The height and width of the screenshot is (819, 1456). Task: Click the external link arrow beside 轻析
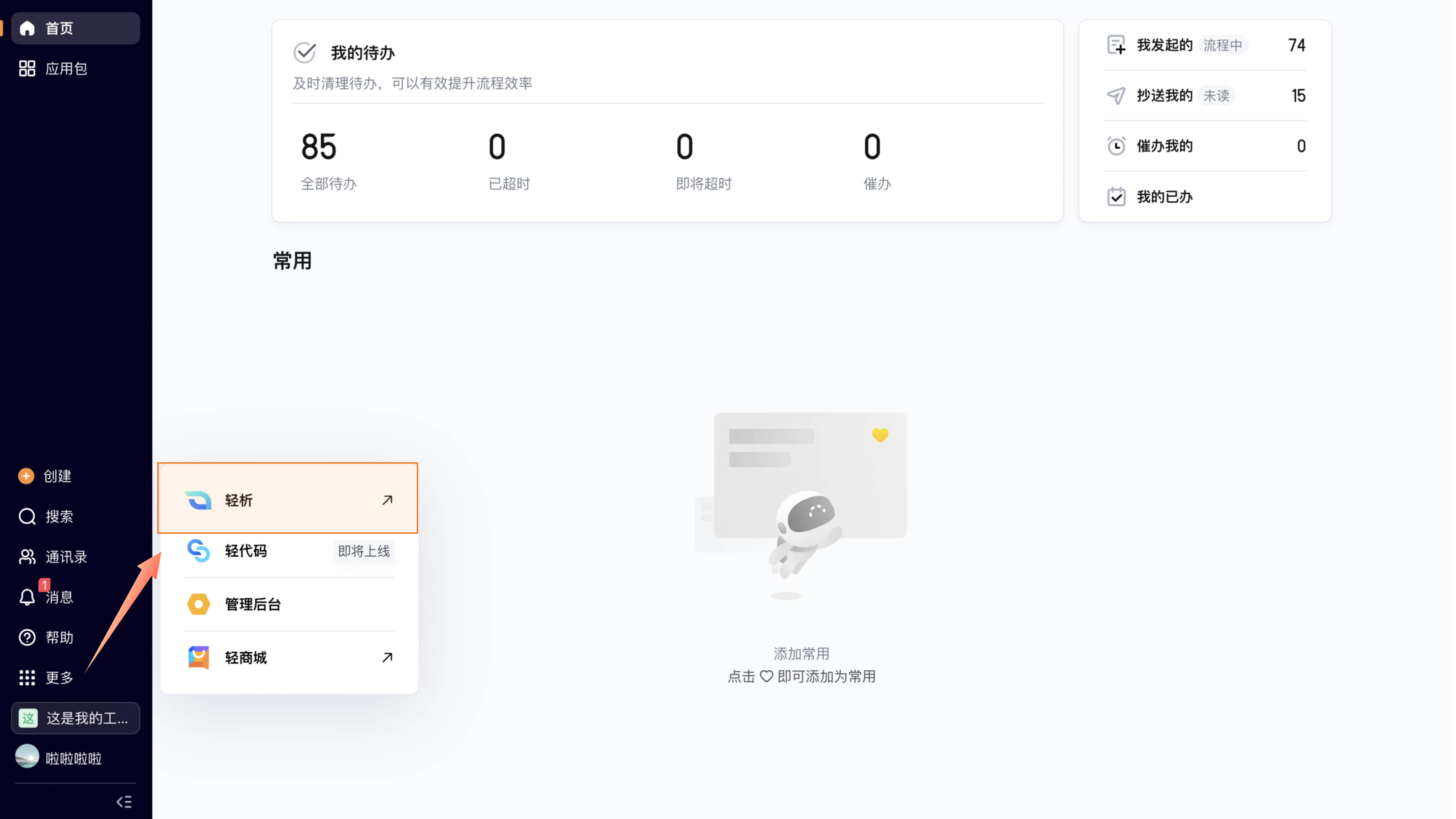(x=387, y=500)
